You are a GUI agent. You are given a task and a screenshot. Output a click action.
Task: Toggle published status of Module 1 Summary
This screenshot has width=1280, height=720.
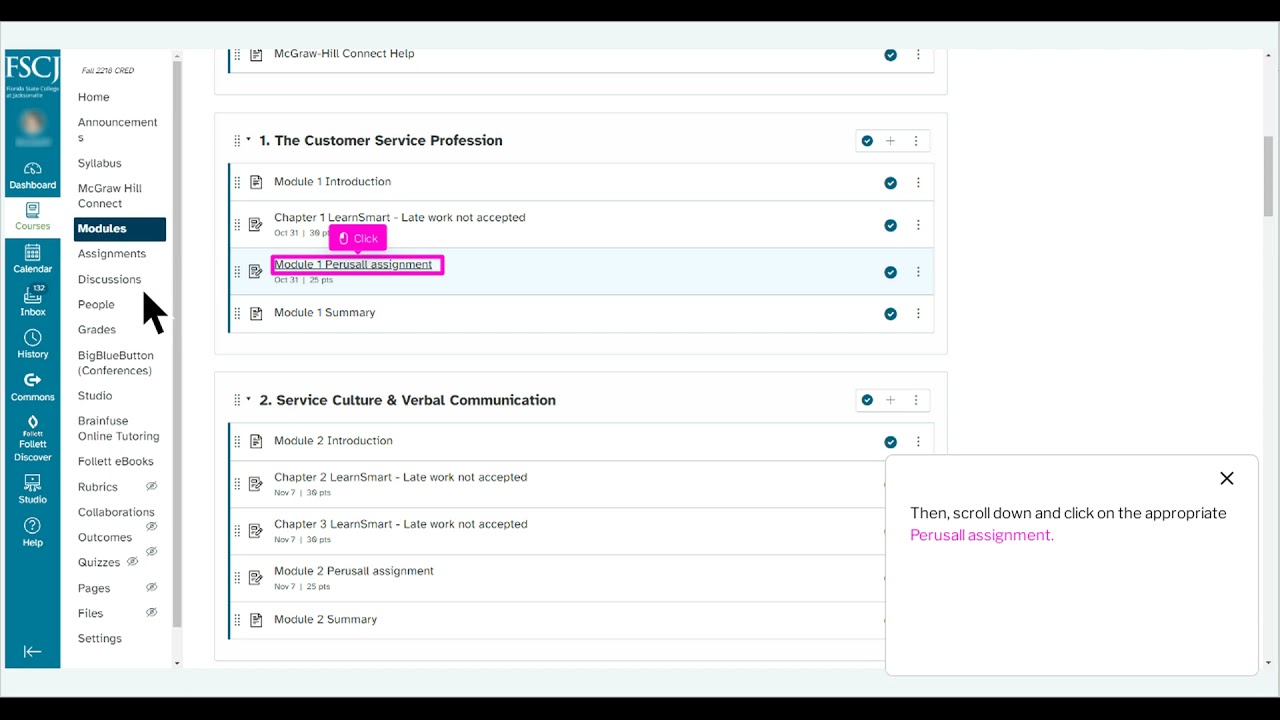click(x=890, y=314)
